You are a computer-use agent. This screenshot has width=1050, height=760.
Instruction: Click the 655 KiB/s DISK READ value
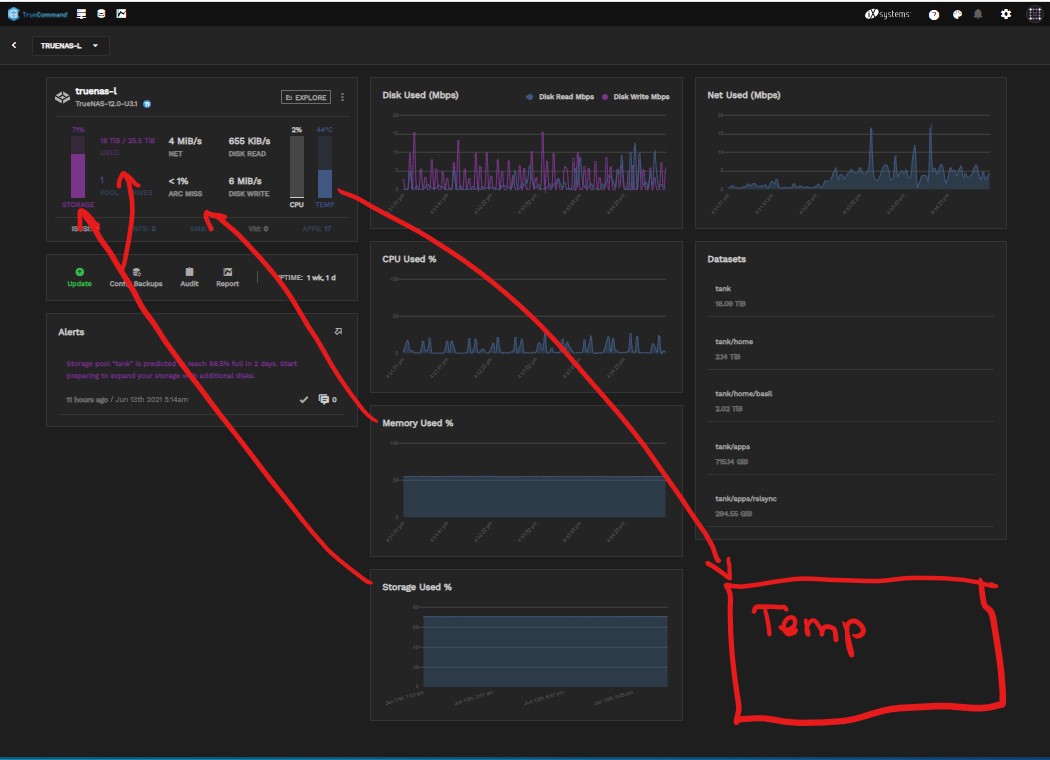[x=249, y=141]
